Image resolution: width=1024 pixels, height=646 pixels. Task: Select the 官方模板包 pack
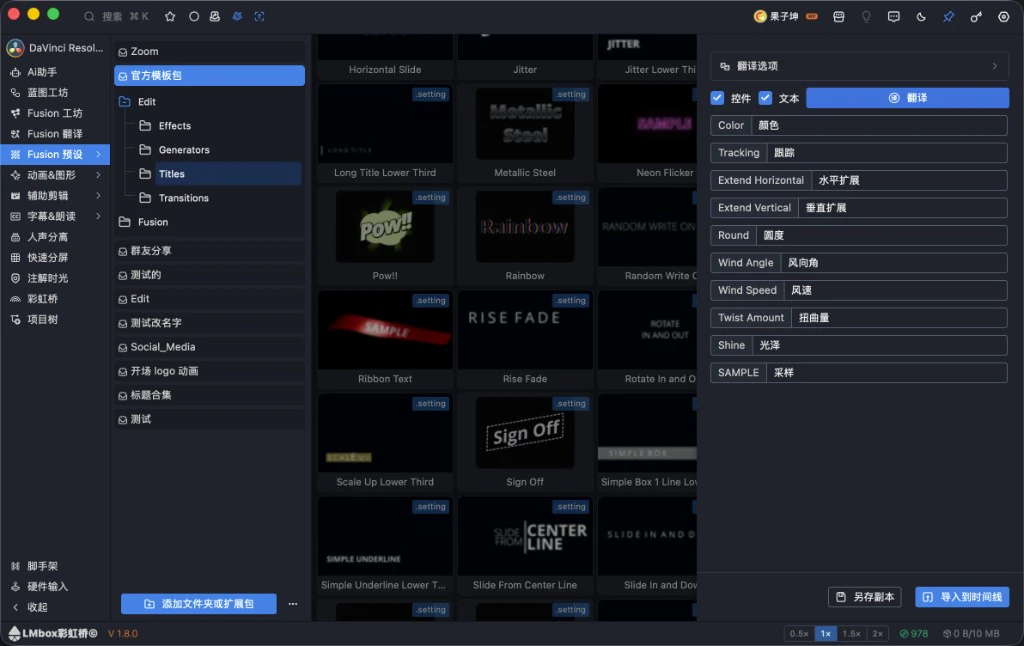[209, 76]
